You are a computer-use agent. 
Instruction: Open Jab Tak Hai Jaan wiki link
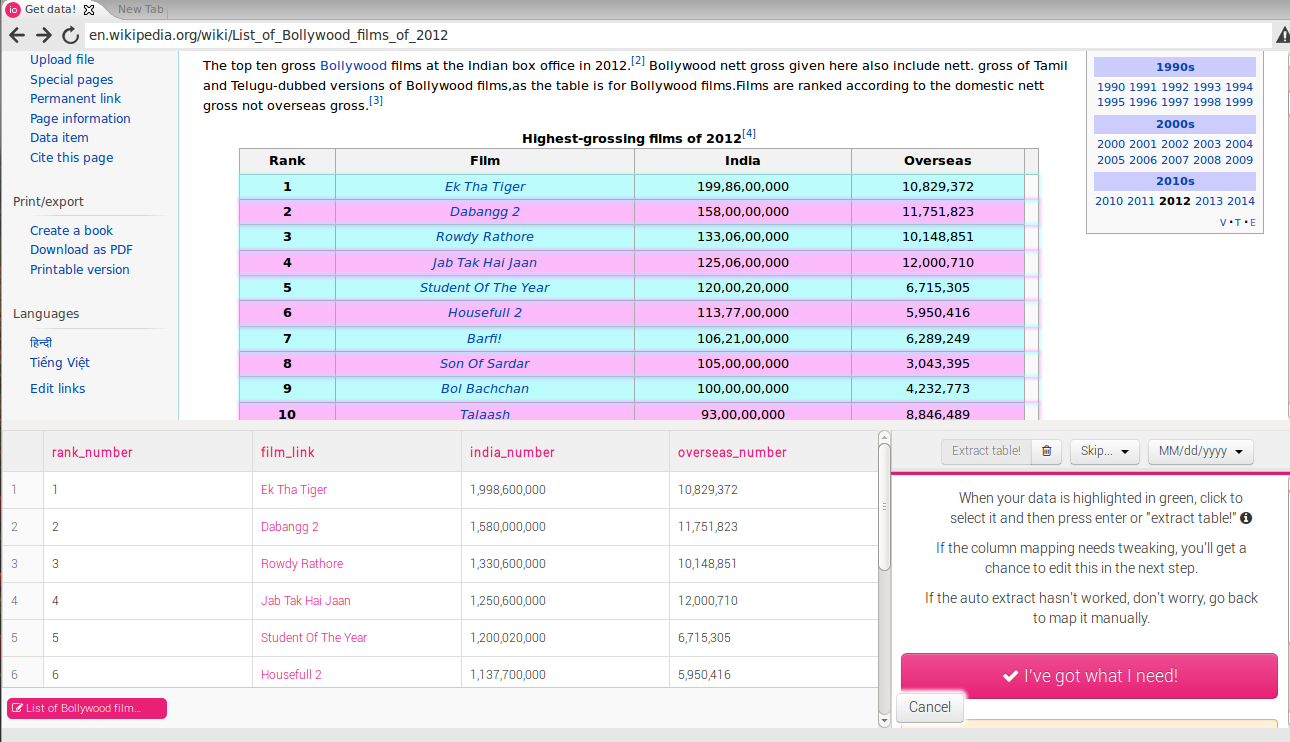(x=485, y=262)
